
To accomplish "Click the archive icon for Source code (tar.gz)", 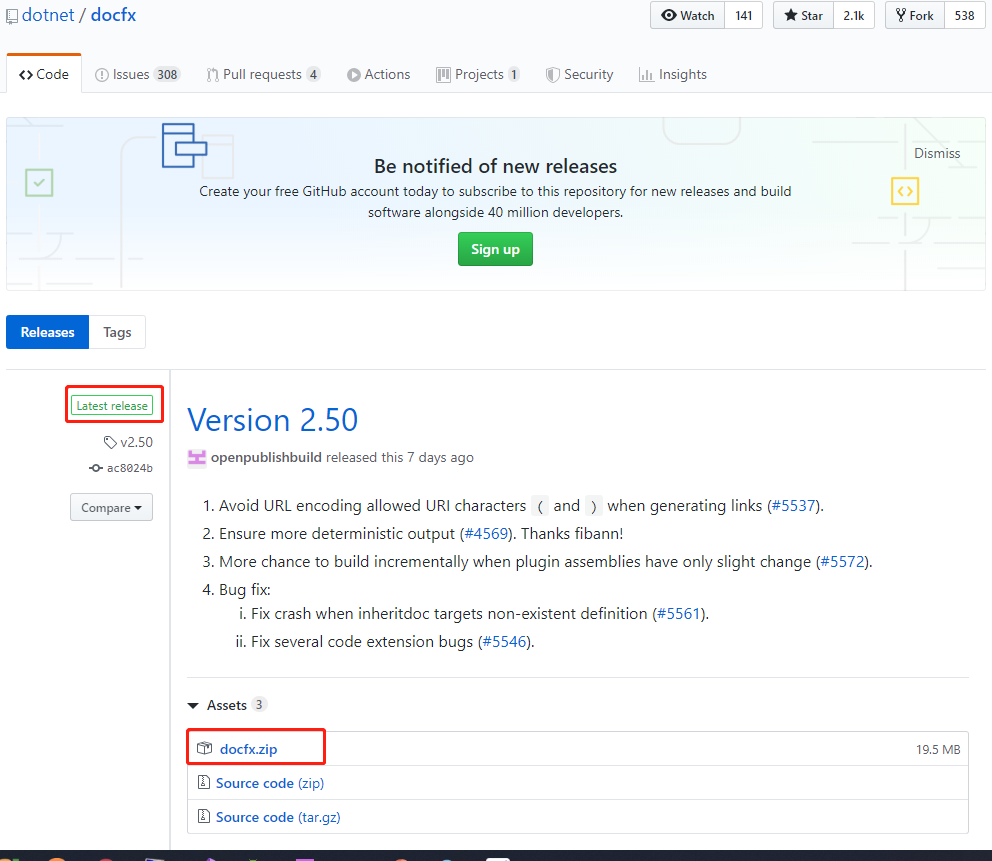I will [x=204, y=817].
